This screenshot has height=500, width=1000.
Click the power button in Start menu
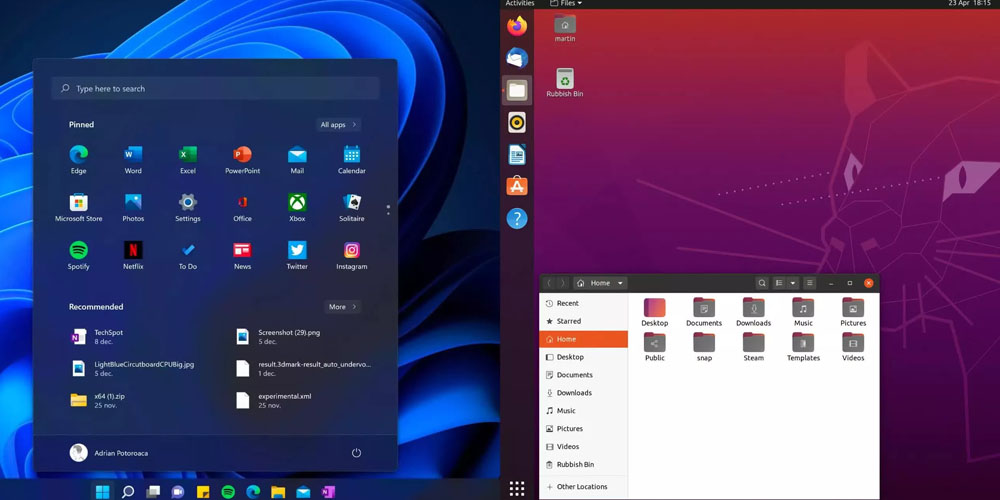click(357, 453)
